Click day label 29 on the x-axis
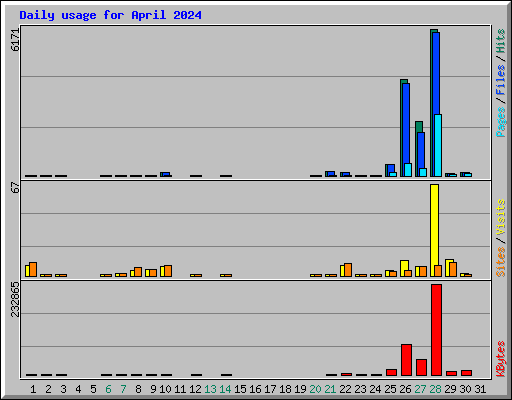The width and height of the screenshot is (512, 400). click(x=450, y=389)
